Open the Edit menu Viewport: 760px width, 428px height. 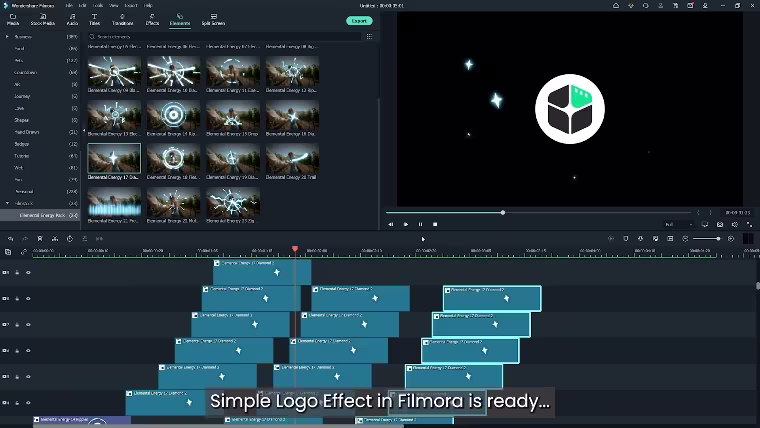[x=82, y=6]
